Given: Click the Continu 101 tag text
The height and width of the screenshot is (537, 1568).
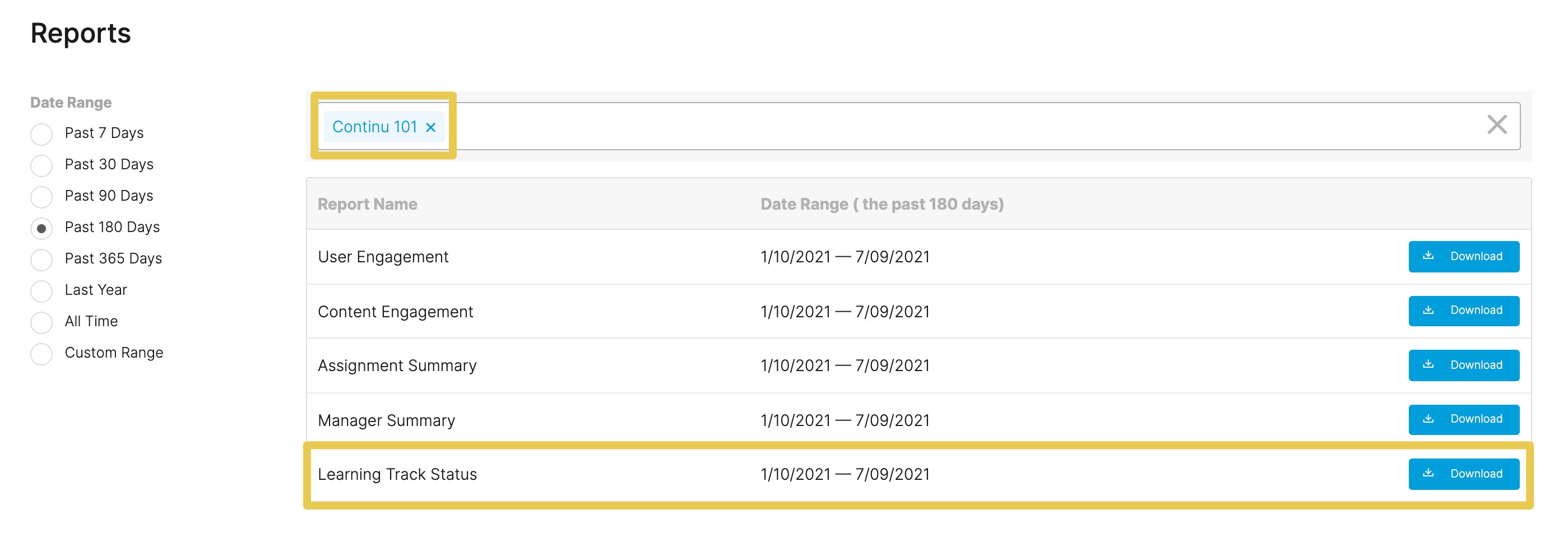Looking at the screenshot, I should (x=374, y=127).
